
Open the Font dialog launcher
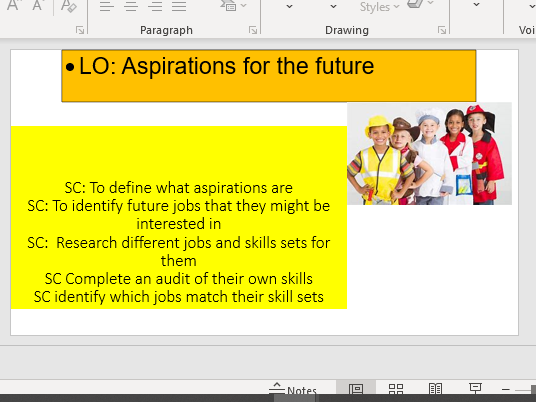(80, 30)
